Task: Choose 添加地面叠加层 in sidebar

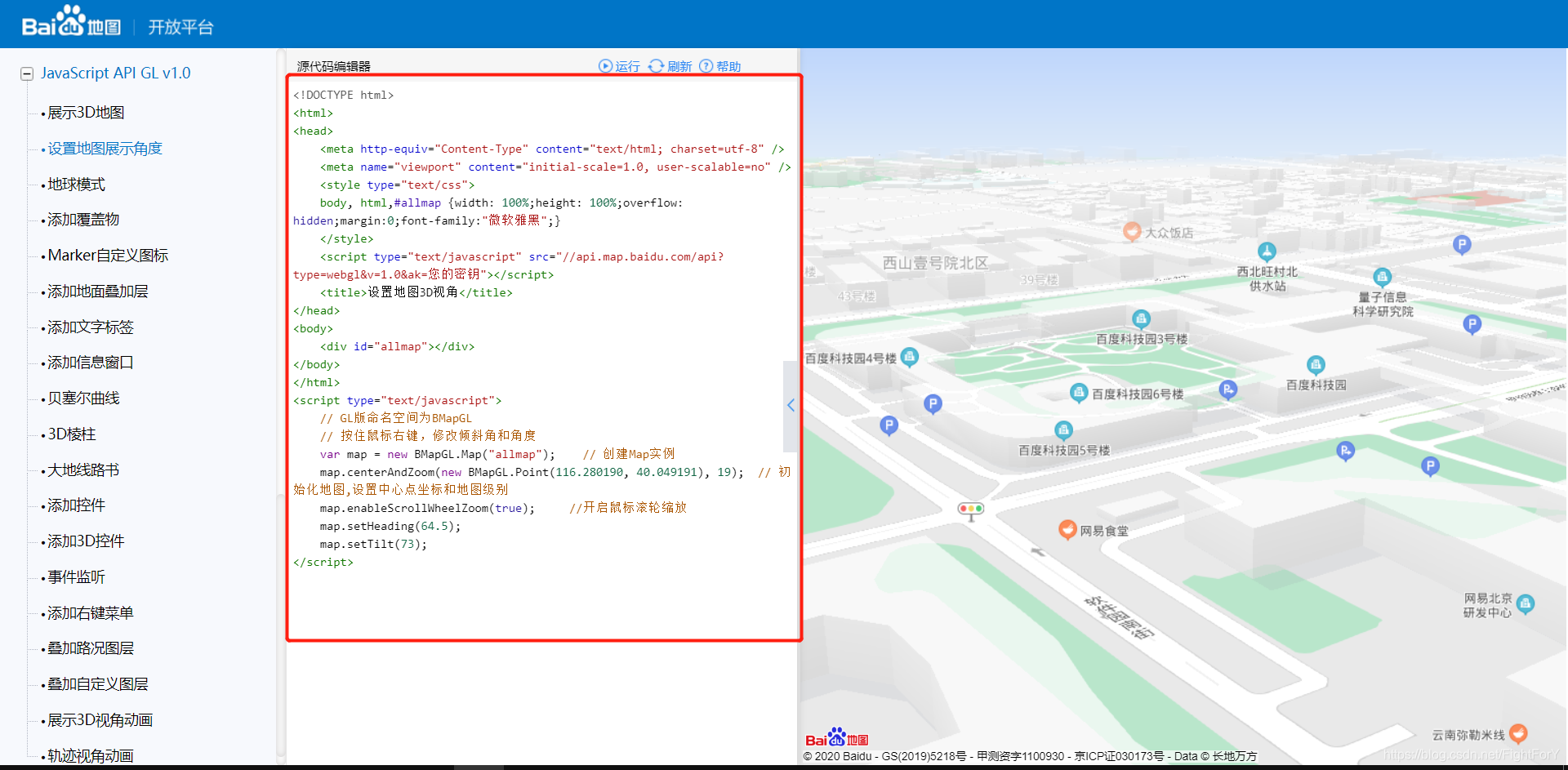Action: click(x=98, y=292)
